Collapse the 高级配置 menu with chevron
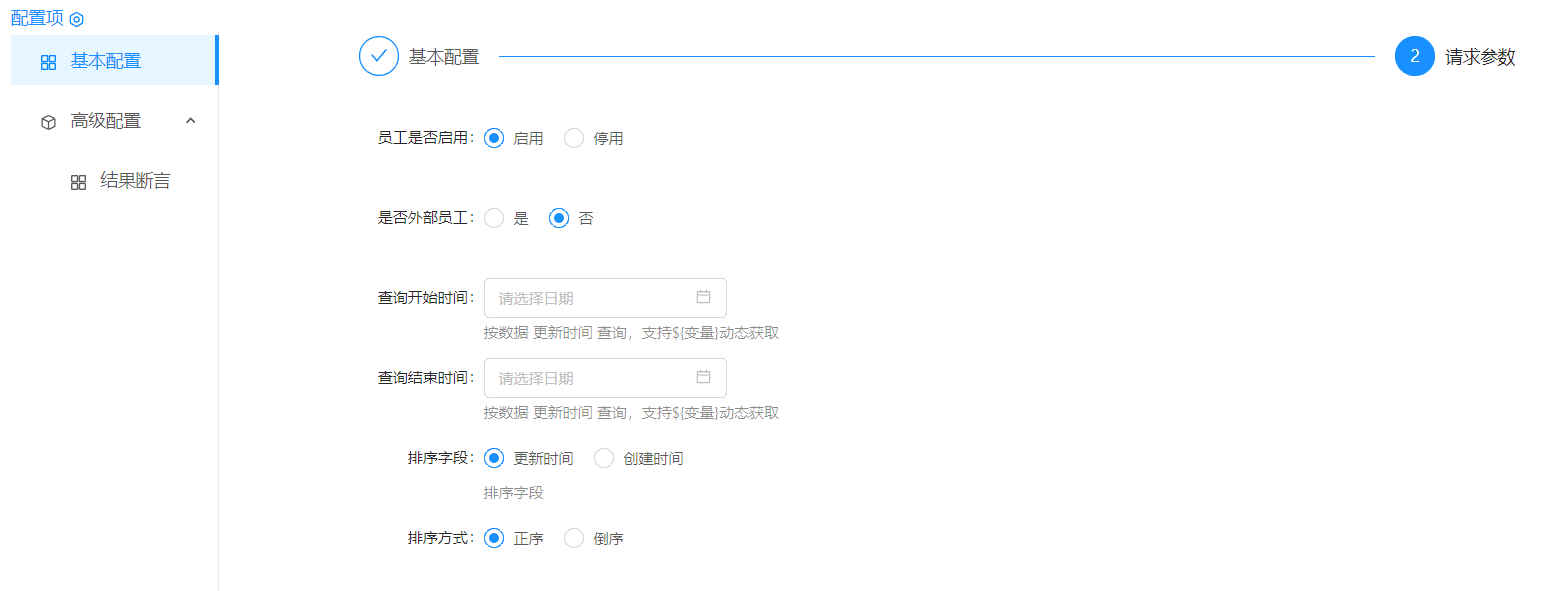Image resolution: width=1543 pixels, height=591 pixels. [x=191, y=121]
